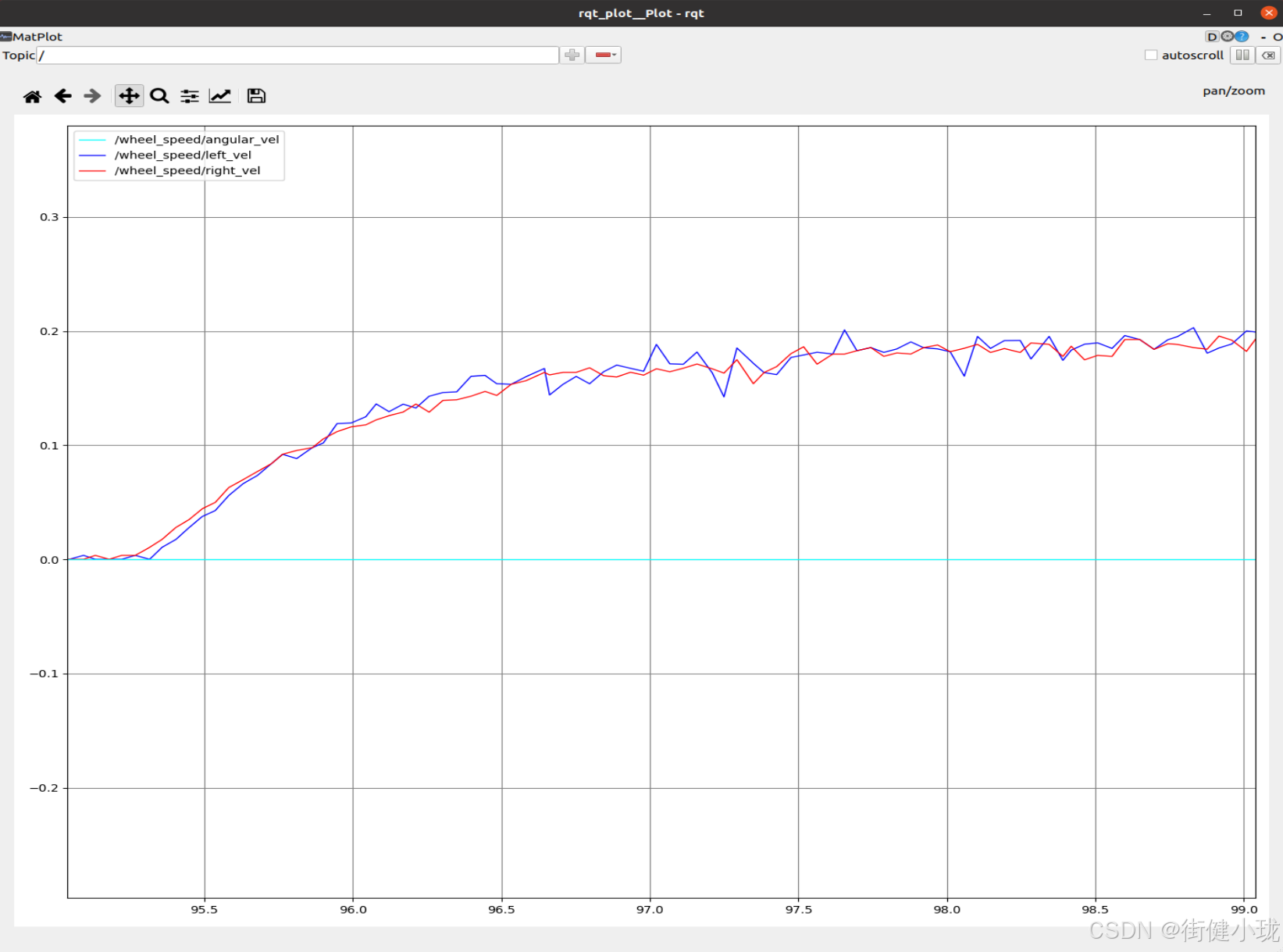The width and height of the screenshot is (1283, 952).
Task: Clear the plot with the erase button
Action: point(1269,55)
